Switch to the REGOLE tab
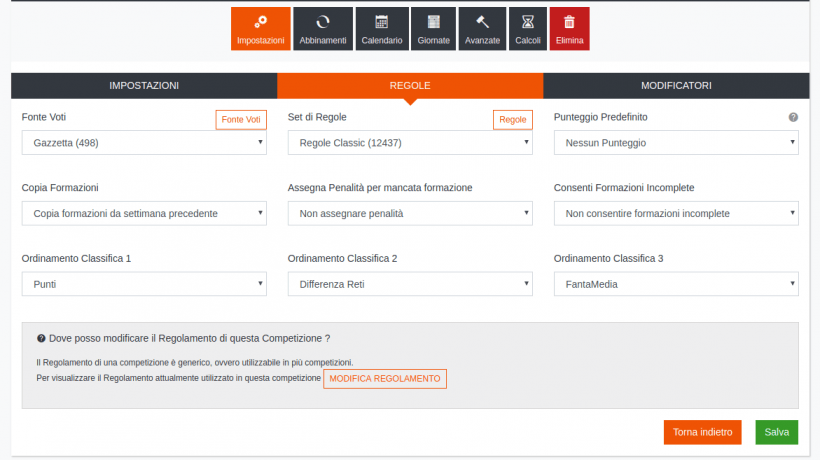Image resolution: width=820 pixels, height=460 pixels. point(410,86)
